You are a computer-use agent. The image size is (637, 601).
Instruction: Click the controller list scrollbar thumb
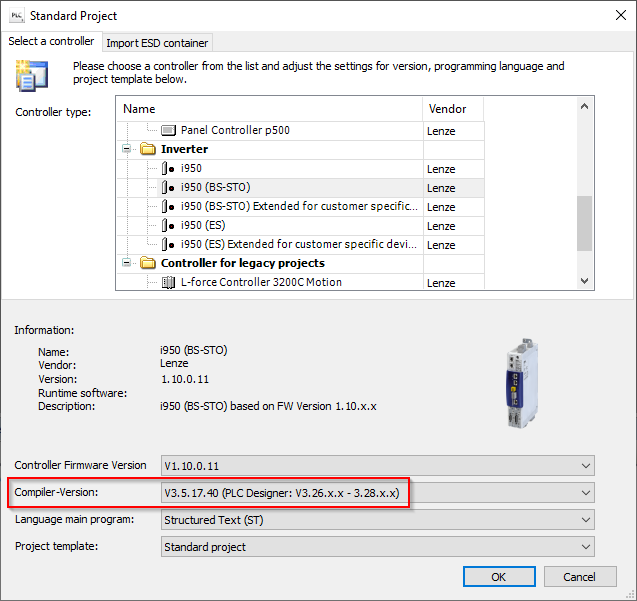585,223
